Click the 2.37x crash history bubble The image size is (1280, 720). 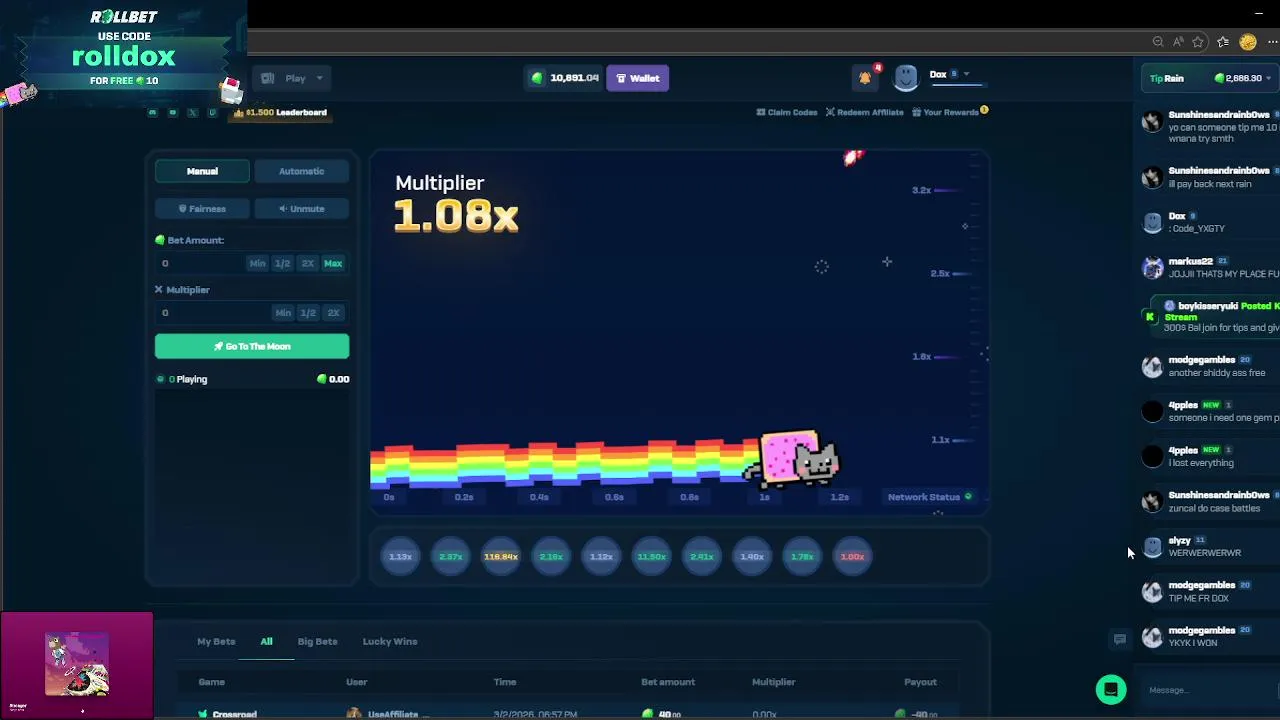tap(451, 557)
